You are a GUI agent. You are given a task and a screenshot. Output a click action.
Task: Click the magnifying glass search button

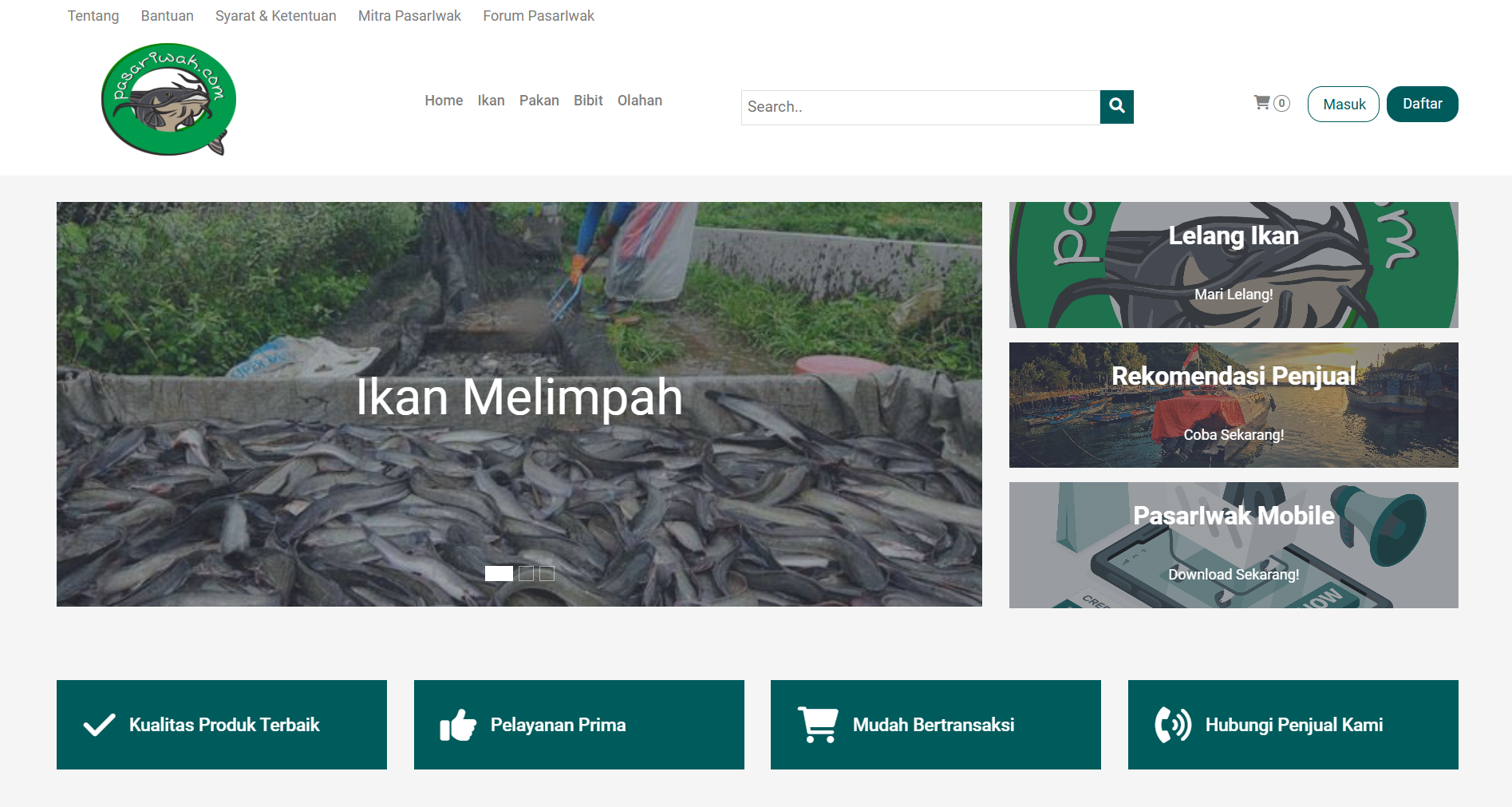tap(1116, 107)
